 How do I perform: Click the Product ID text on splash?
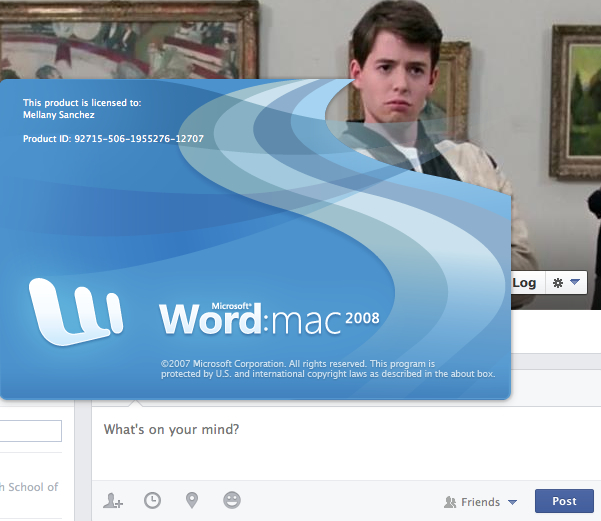pos(113,139)
